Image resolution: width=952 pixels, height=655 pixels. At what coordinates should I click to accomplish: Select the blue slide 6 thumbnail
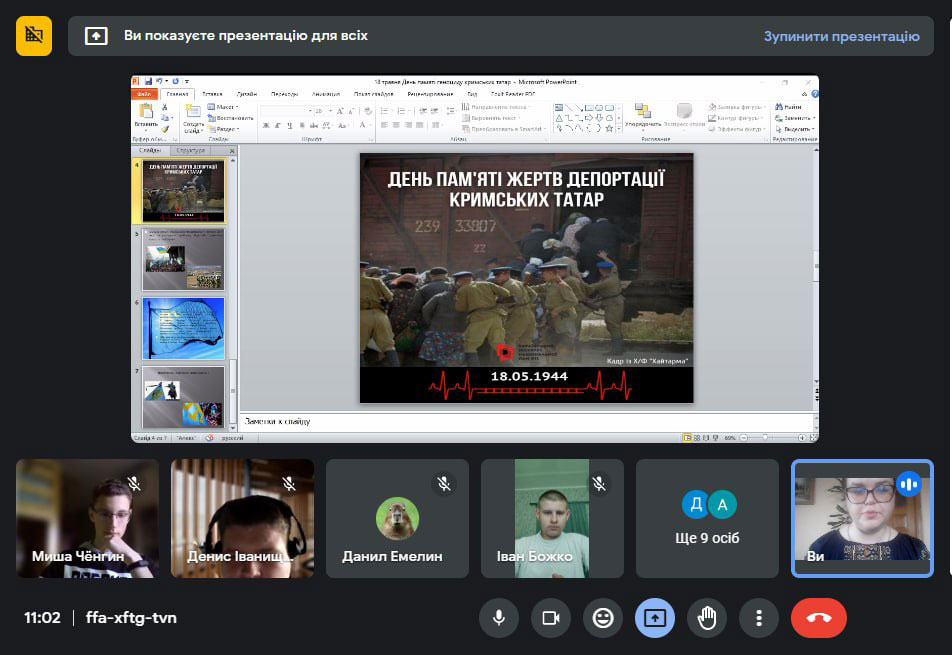point(183,328)
